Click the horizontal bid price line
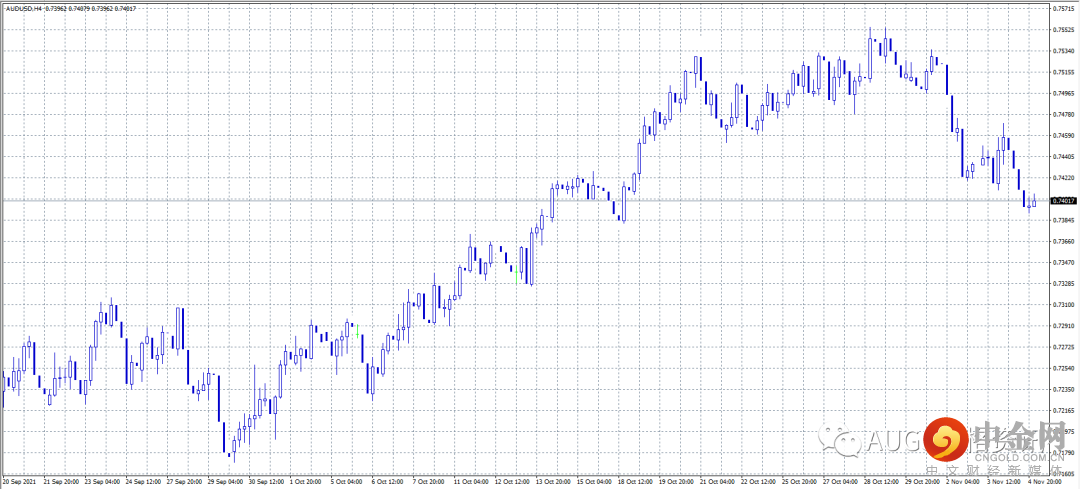Viewport: 1080px width, 489px height. point(525,200)
